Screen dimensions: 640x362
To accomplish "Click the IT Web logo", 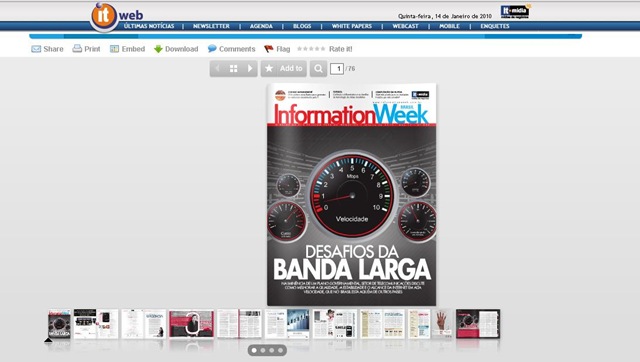I will (117, 16).
